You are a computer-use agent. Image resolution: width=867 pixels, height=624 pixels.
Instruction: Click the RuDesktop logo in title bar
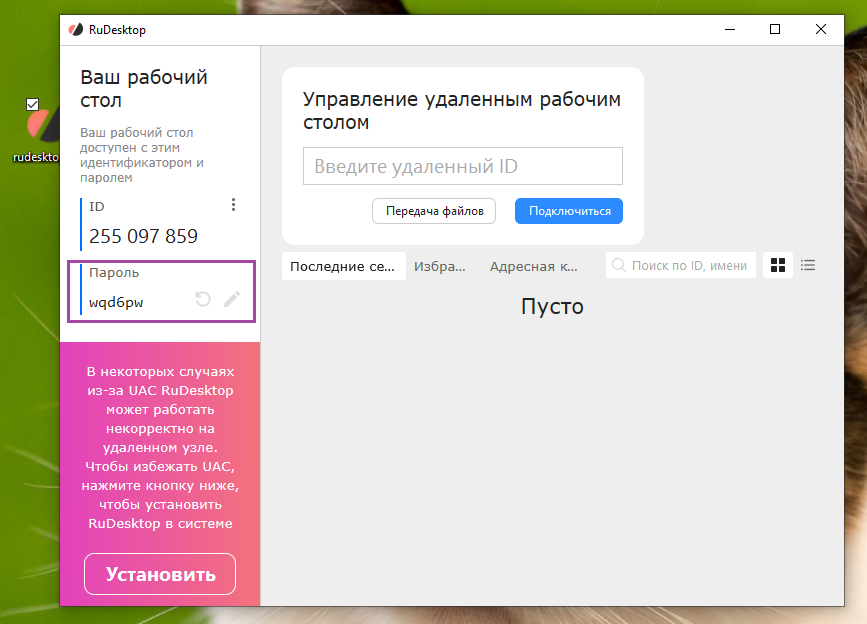click(76, 30)
